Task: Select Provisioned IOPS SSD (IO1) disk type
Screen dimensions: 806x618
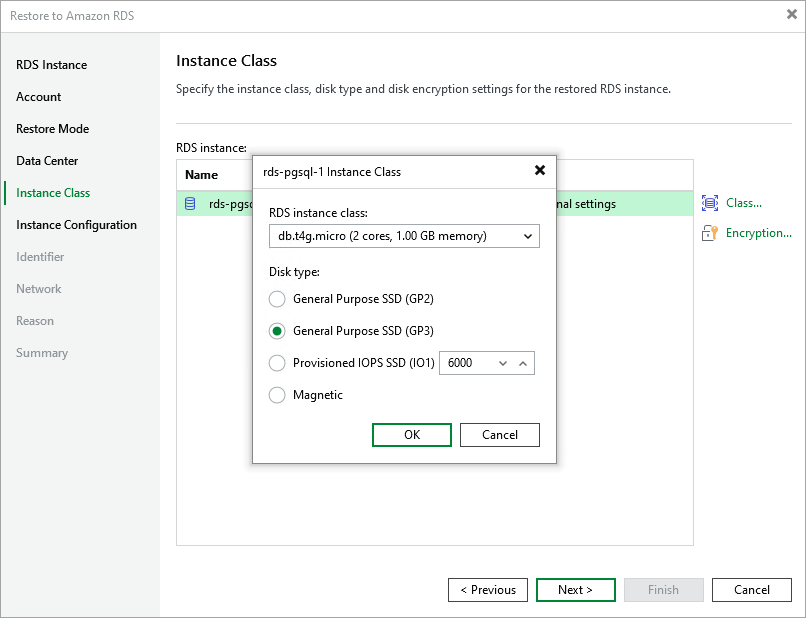Action: point(277,363)
